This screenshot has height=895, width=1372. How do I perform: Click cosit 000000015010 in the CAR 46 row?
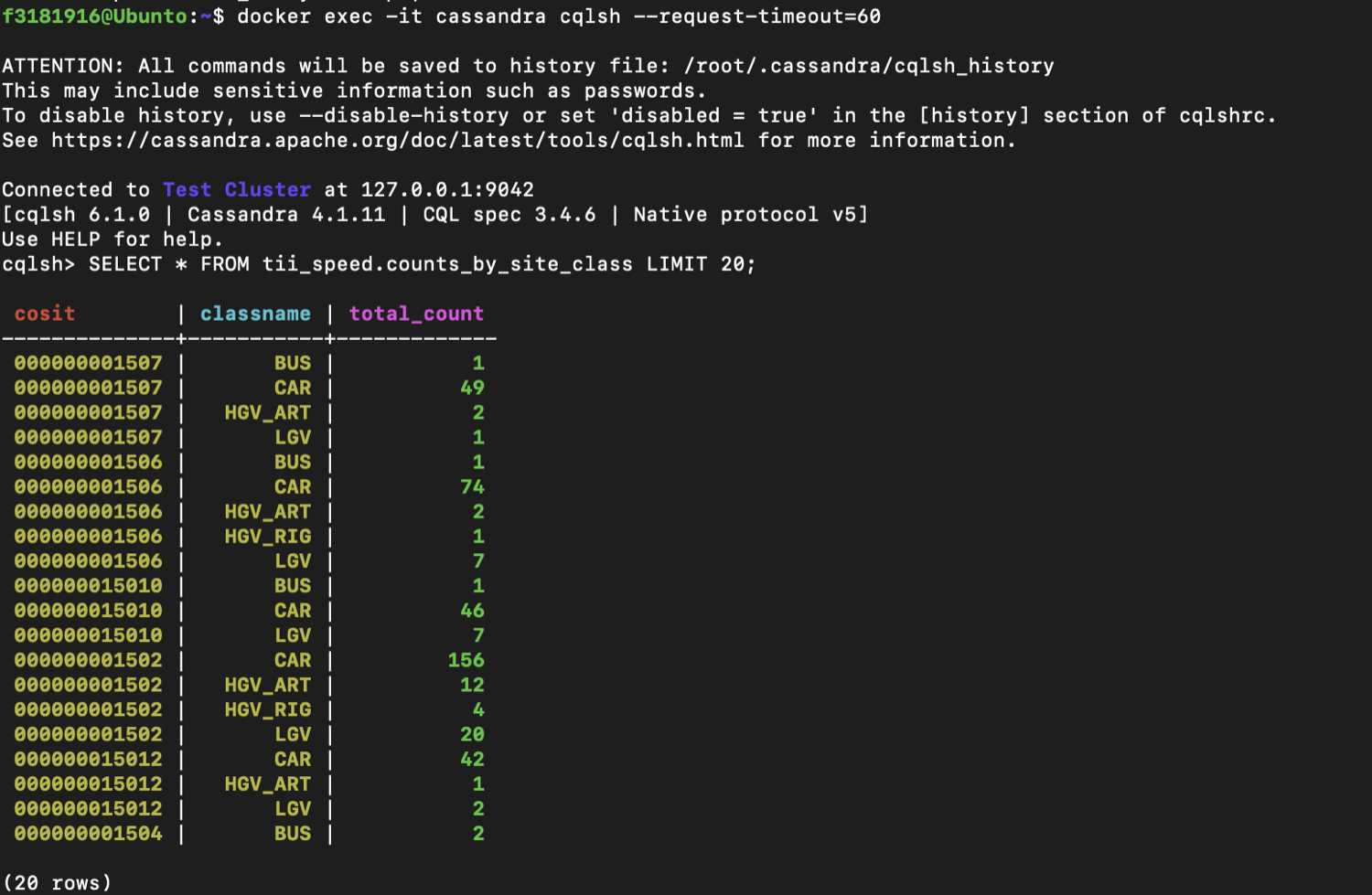(x=88, y=610)
